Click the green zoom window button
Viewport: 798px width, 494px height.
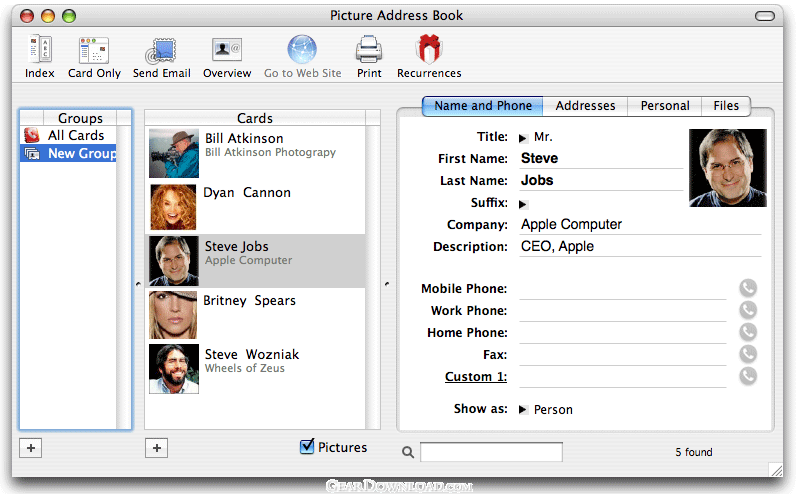[69, 16]
